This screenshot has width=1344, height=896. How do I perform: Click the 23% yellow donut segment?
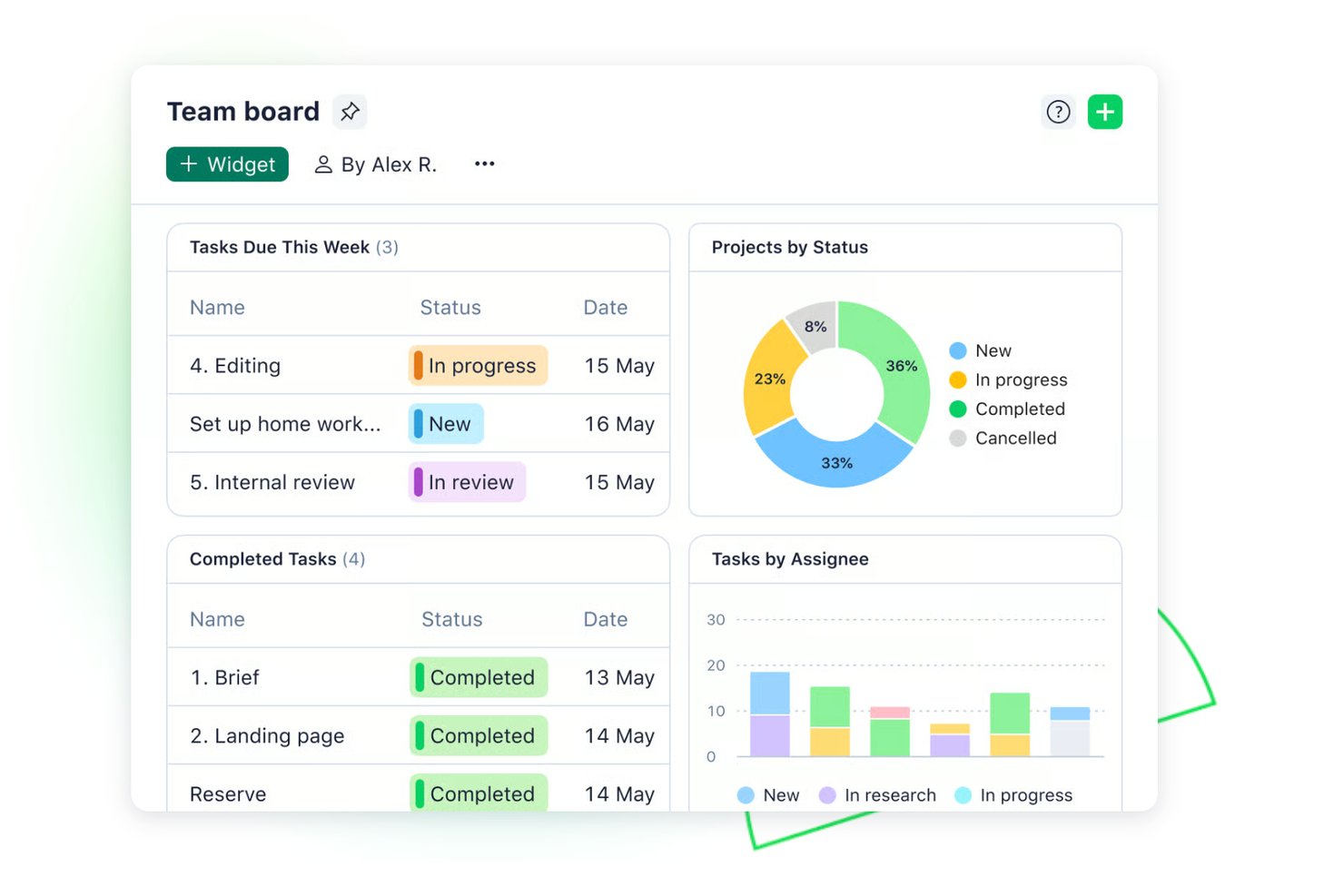768,379
